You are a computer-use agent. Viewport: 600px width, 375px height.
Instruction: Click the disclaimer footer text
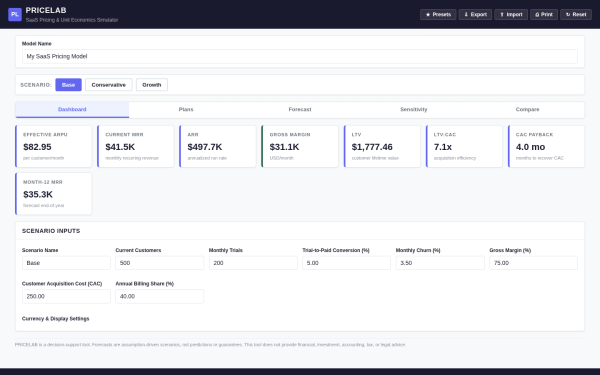click(x=210, y=345)
